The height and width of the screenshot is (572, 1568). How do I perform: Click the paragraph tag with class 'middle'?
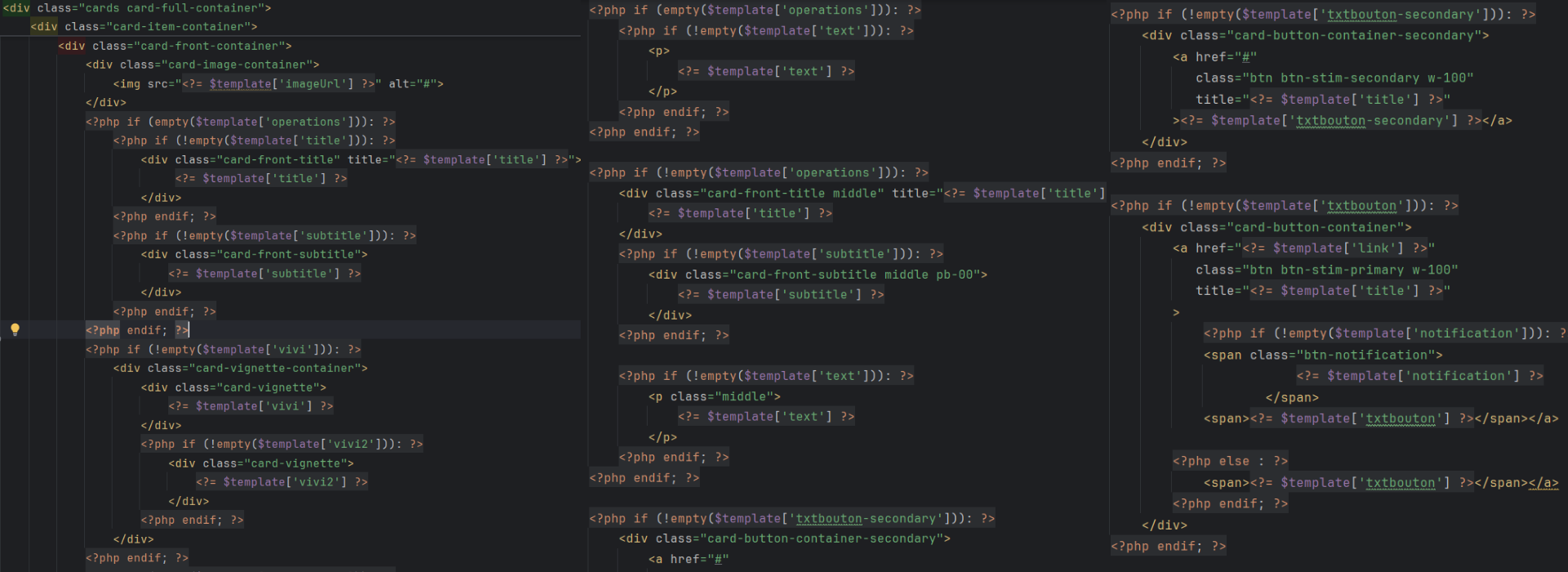point(714,396)
